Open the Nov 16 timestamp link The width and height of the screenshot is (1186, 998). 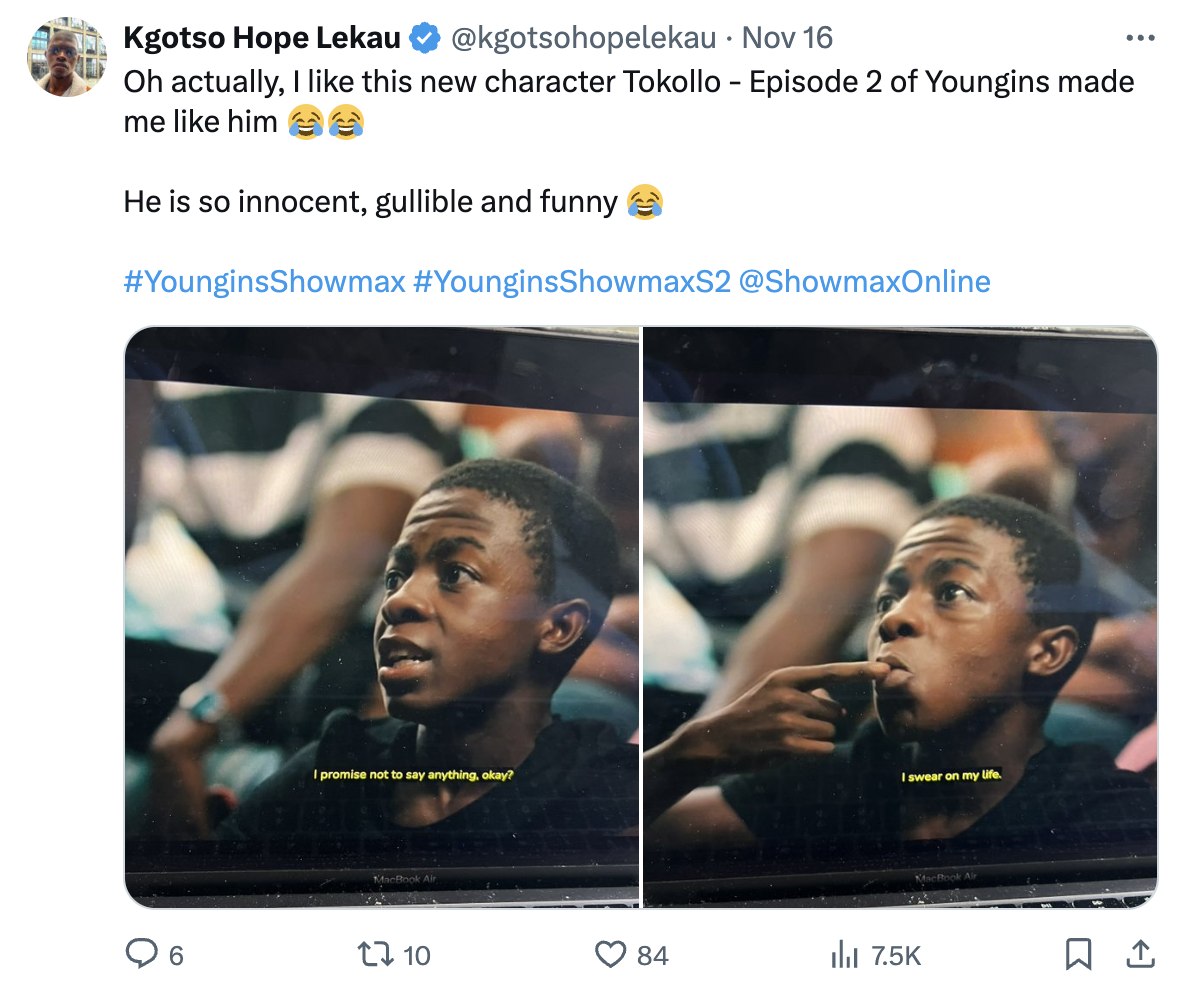(x=788, y=39)
